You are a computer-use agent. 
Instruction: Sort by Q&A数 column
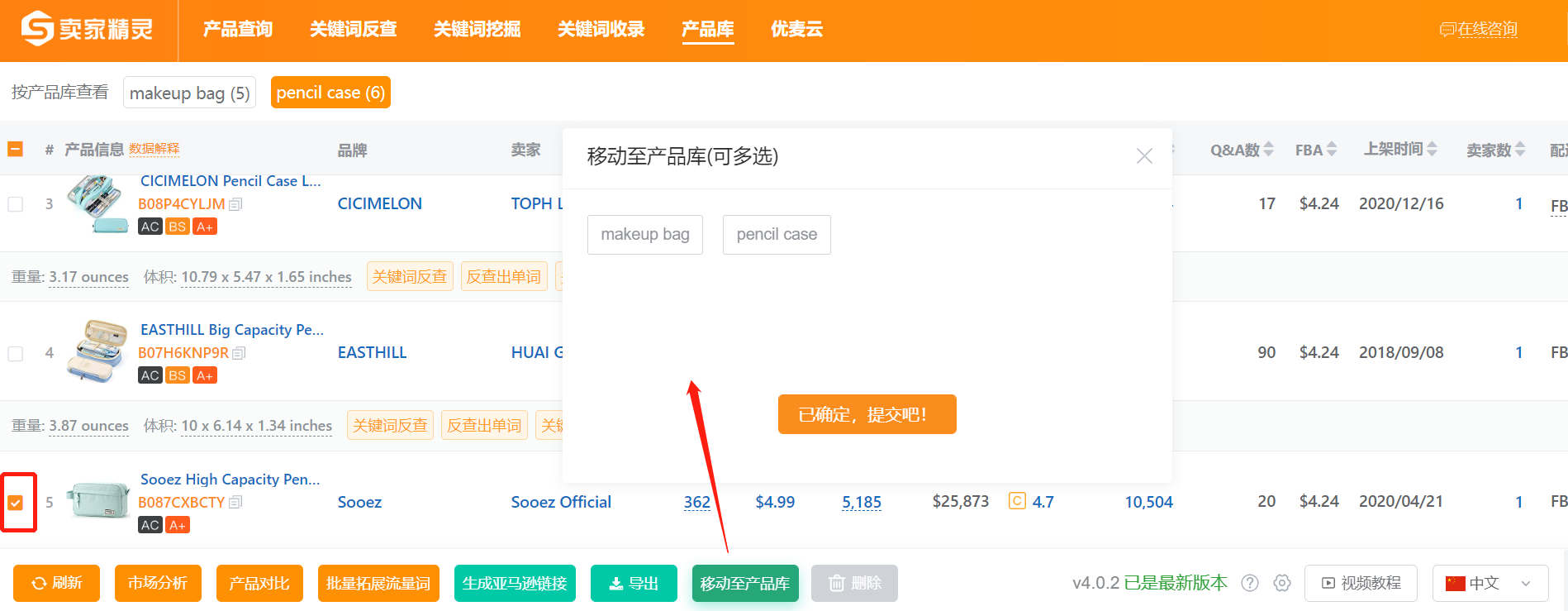[x=1268, y=150]
